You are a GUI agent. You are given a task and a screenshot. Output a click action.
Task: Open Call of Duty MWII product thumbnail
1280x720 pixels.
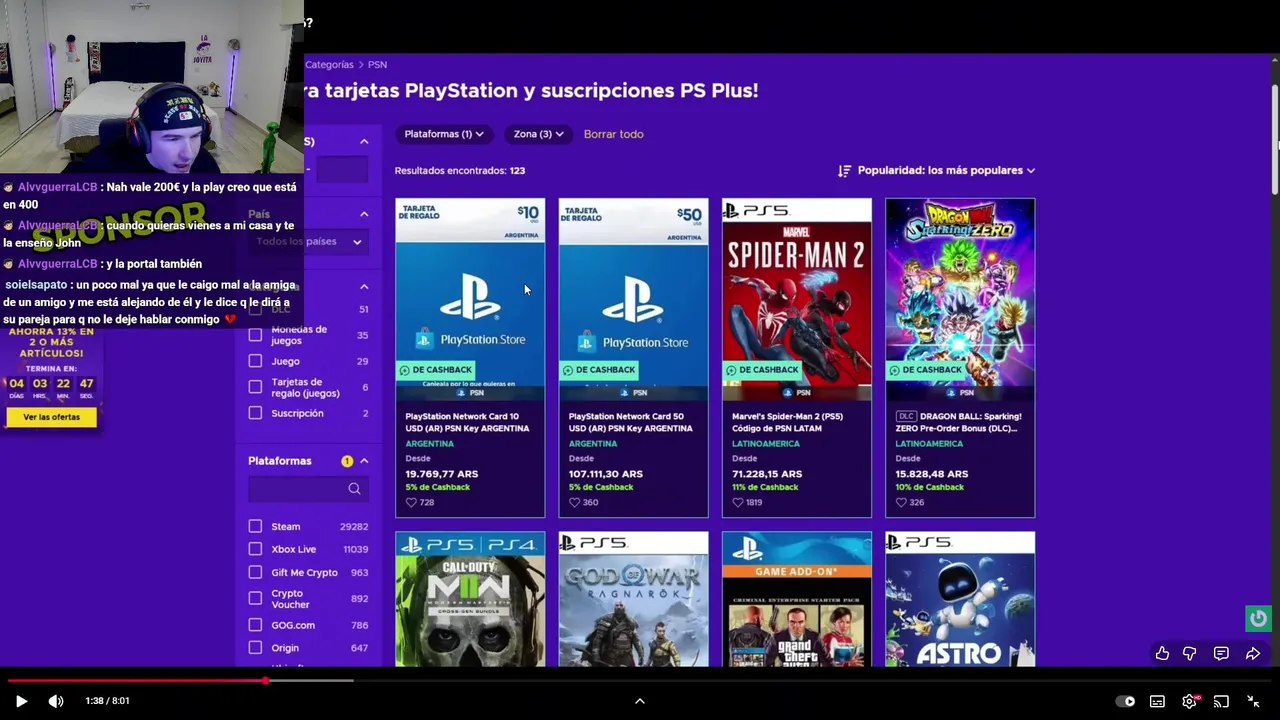[x=470, y=599]
